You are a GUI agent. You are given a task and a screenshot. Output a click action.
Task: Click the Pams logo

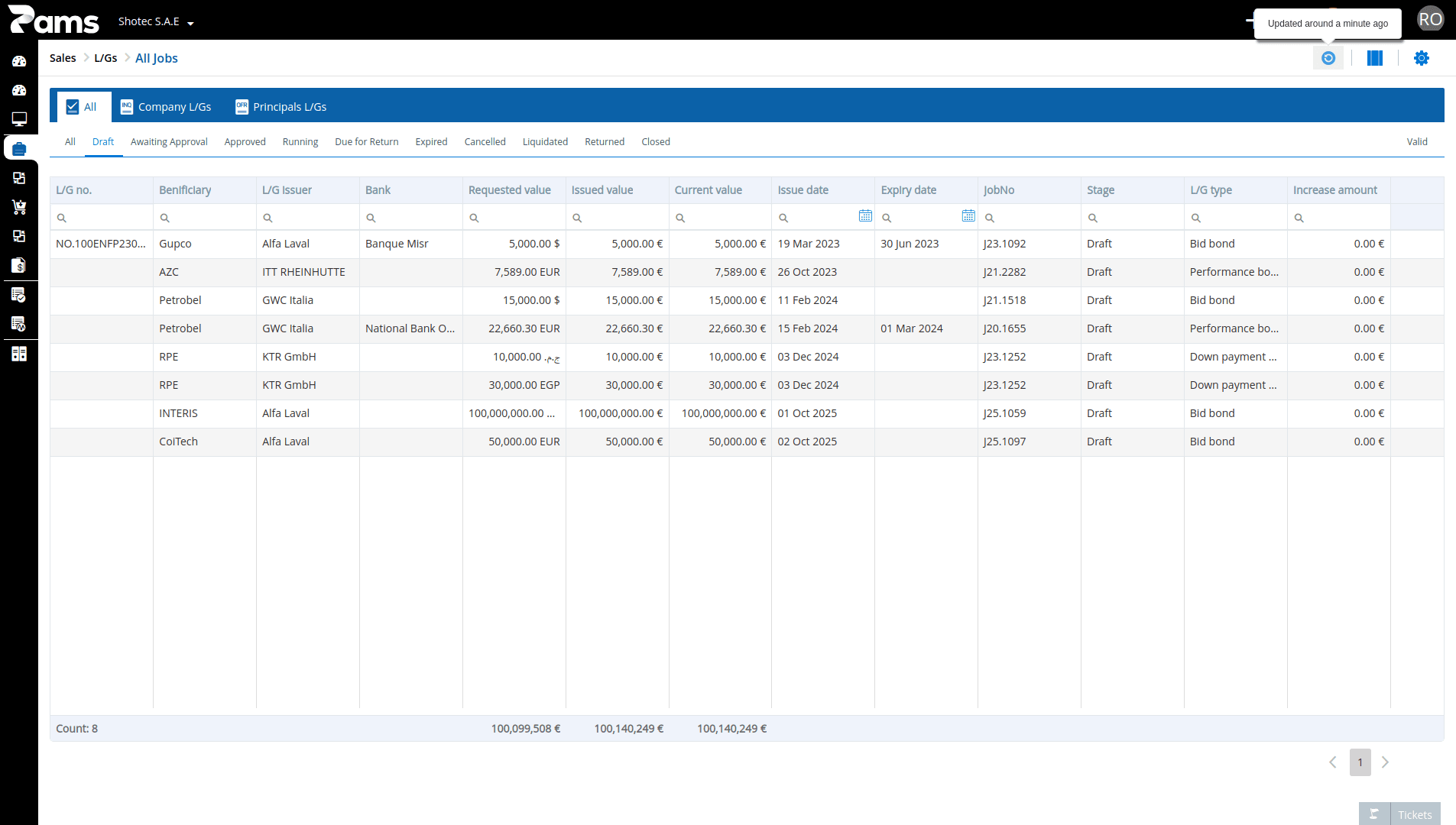tap(54, 20)
